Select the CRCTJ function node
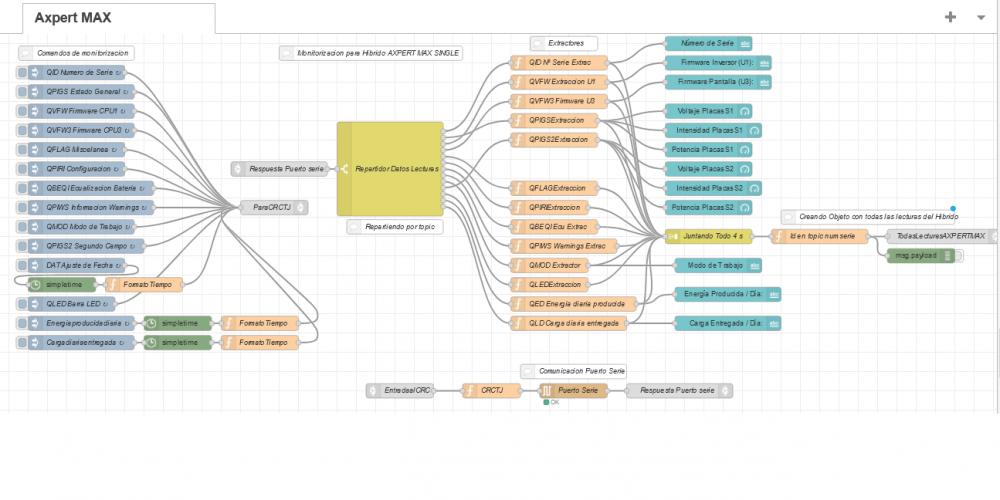 491,390
